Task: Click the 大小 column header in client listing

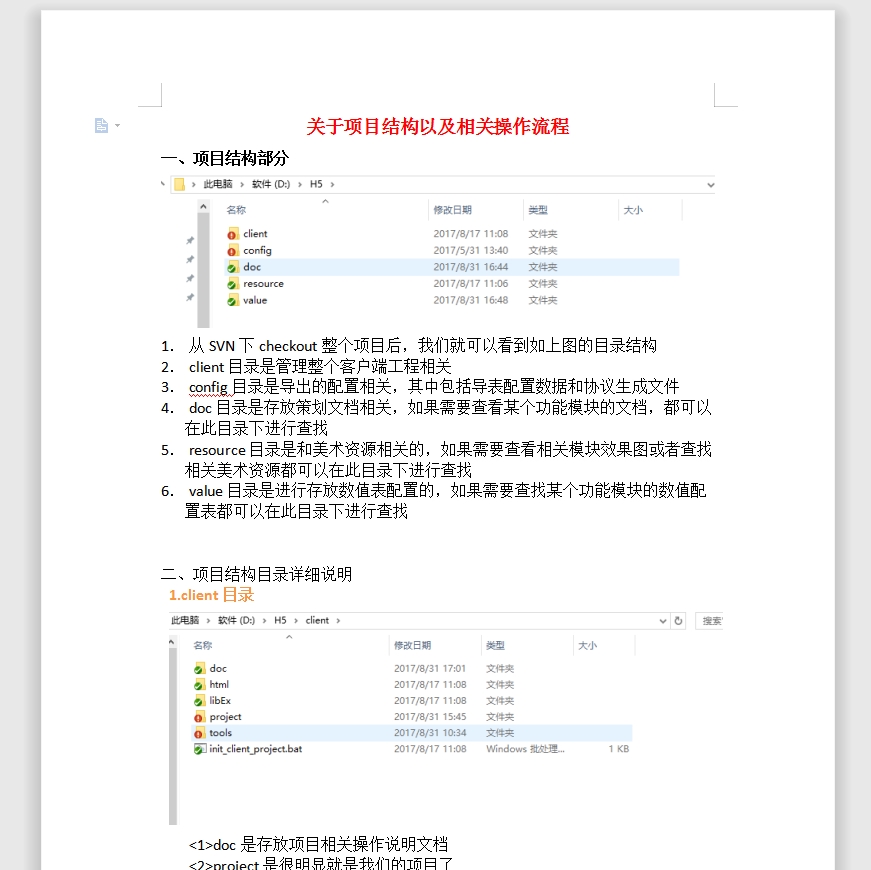Action: pos(587,646)
